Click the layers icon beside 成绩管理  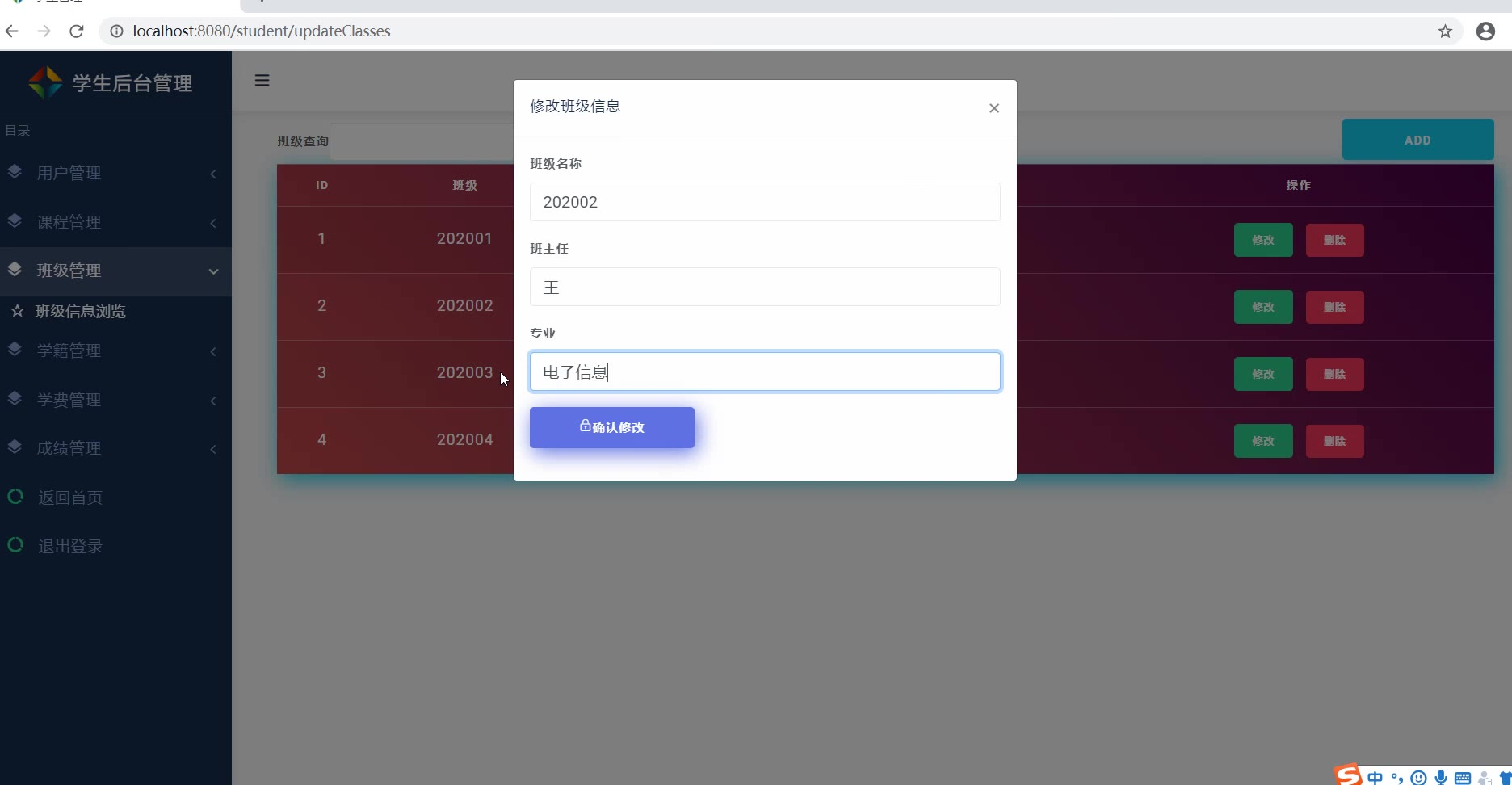point(15,447)
